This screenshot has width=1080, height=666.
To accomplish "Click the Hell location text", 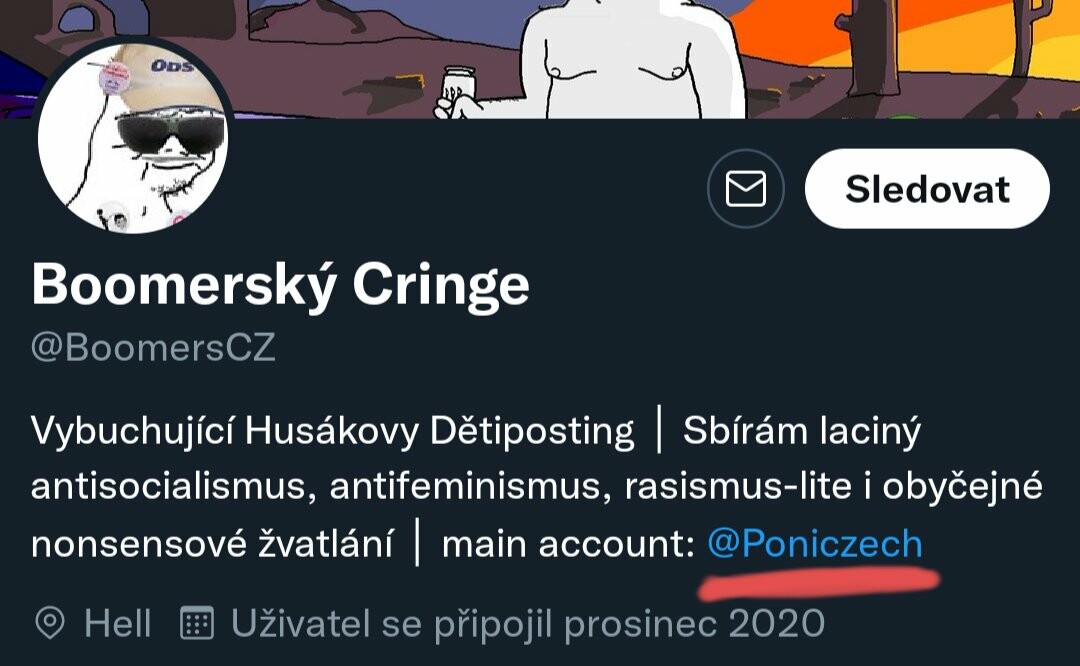I will point(117,623).
